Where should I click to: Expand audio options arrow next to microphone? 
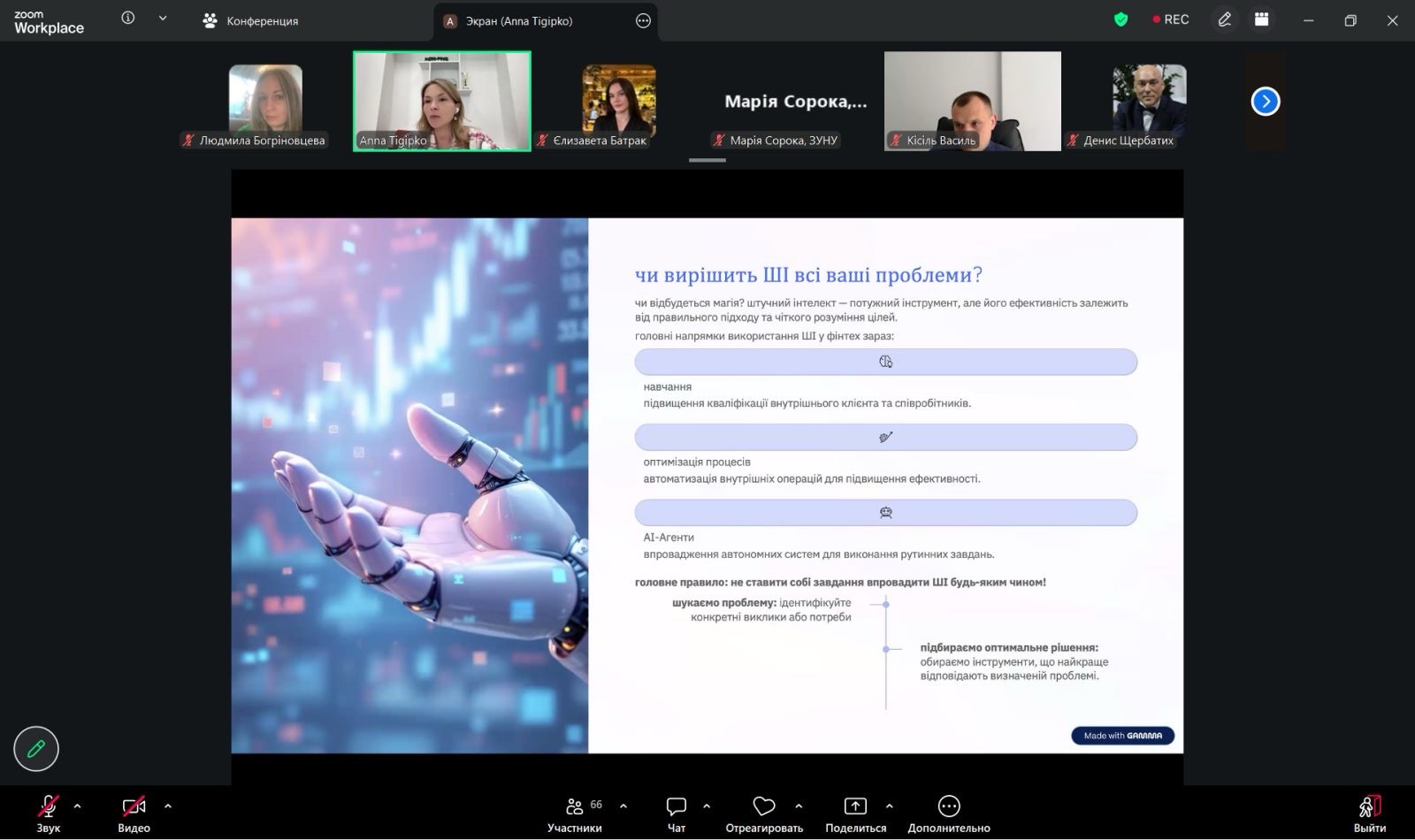pos(78,806)
